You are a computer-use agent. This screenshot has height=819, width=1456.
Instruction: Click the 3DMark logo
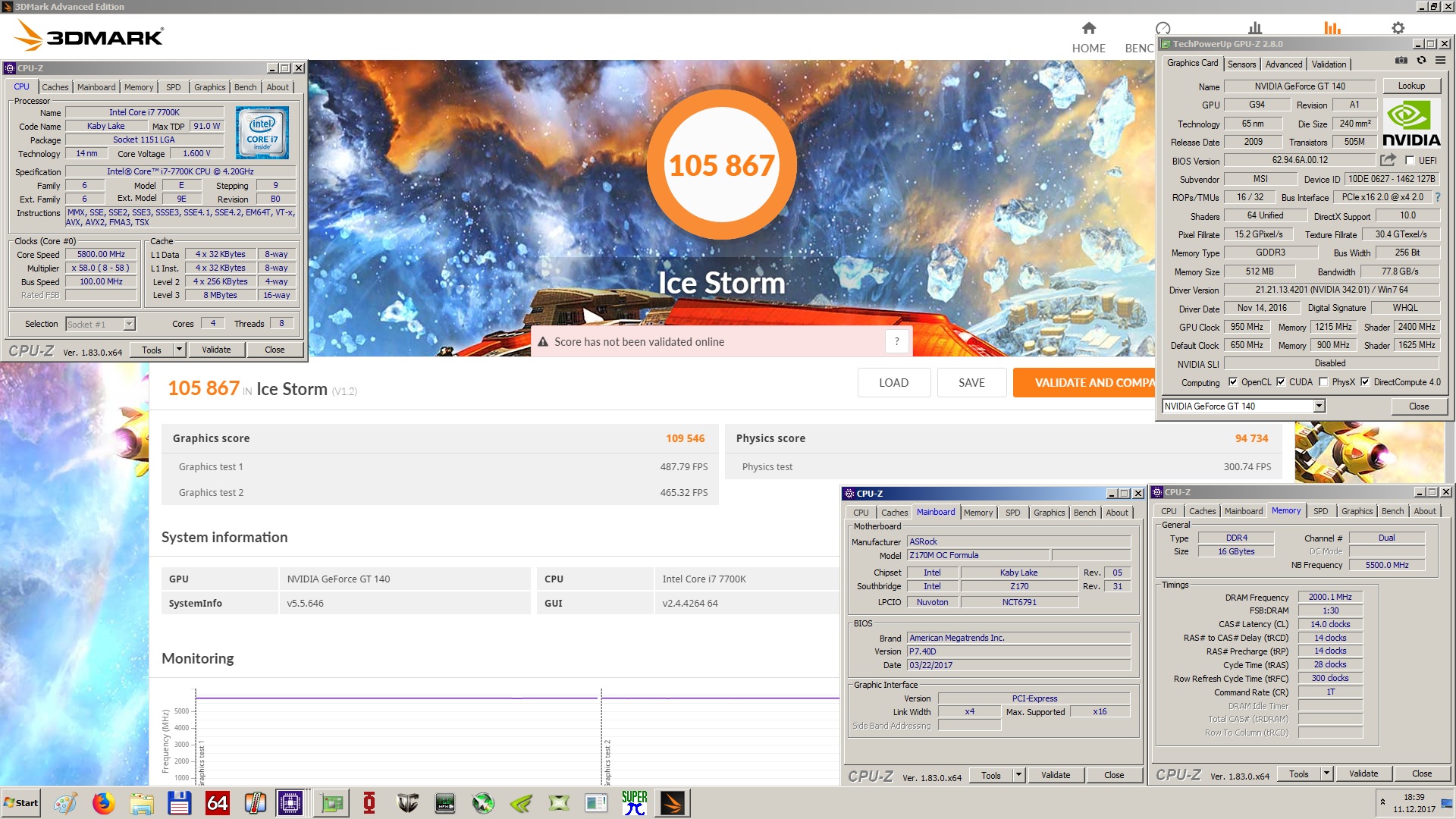pos(89,36)
